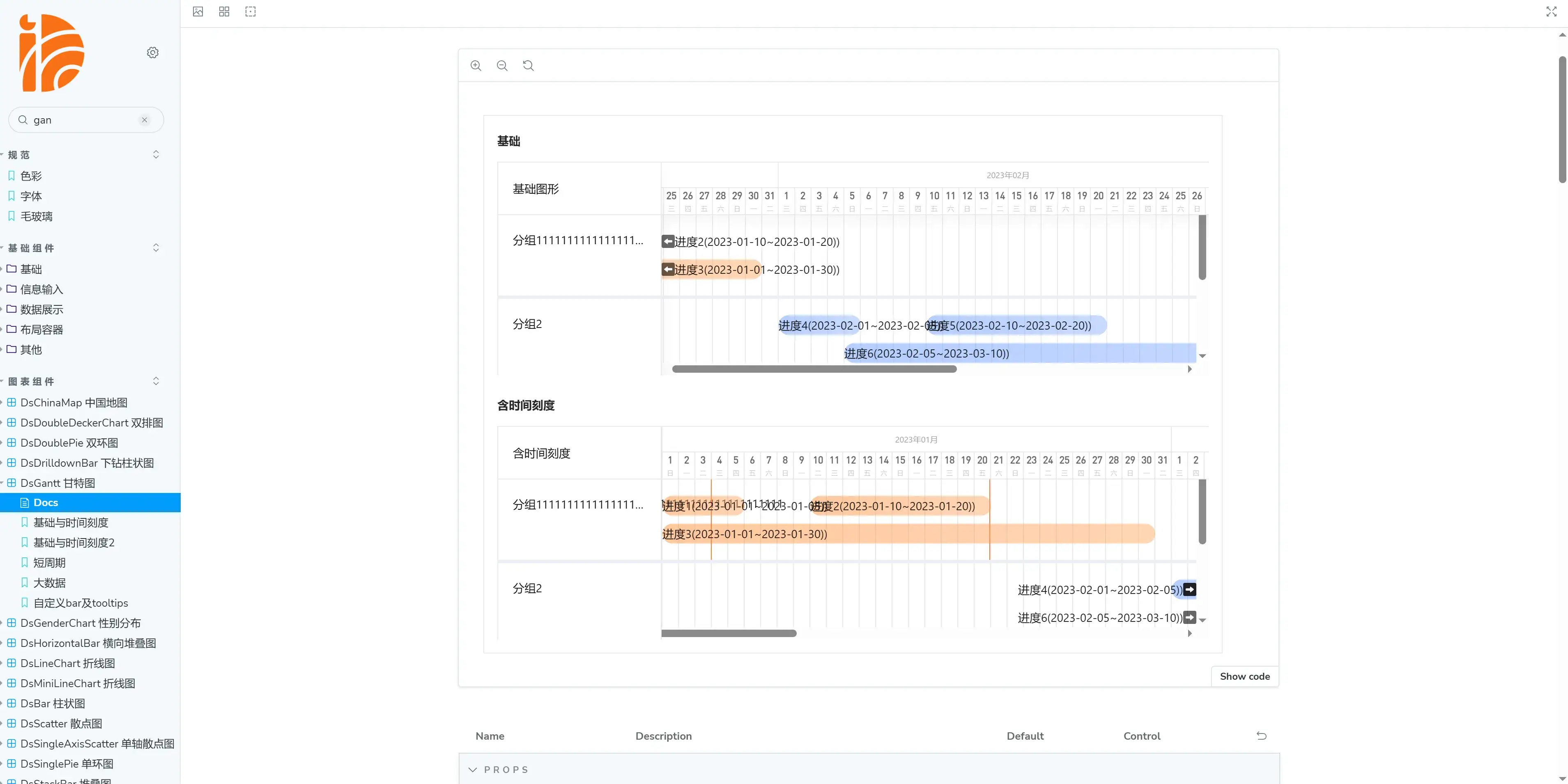Click the Show code button
This screenshot has width=1568, height=784.
tap(1244, 676)
